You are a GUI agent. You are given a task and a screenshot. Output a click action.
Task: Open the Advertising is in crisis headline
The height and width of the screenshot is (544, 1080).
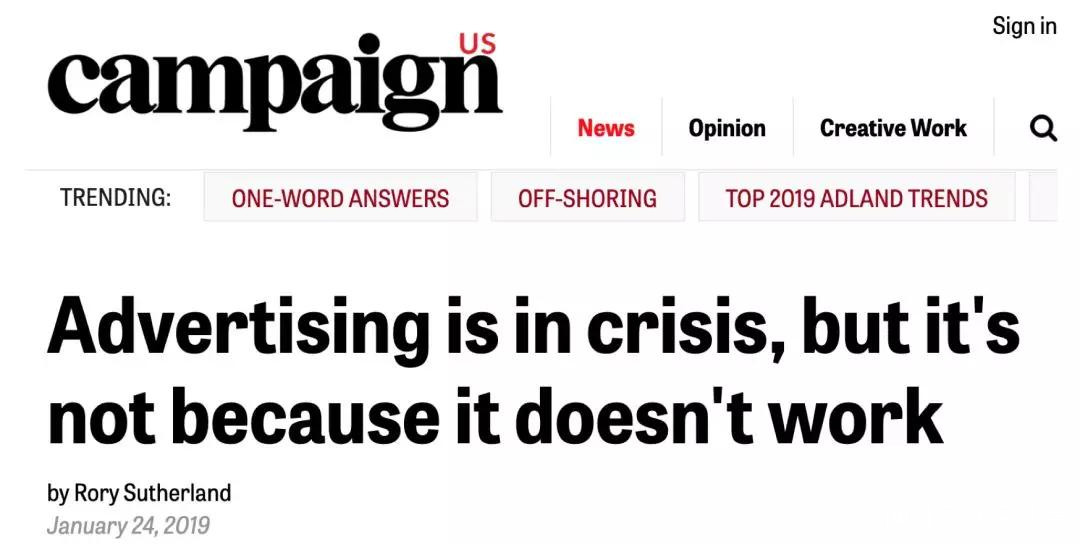tap(534, 371)
